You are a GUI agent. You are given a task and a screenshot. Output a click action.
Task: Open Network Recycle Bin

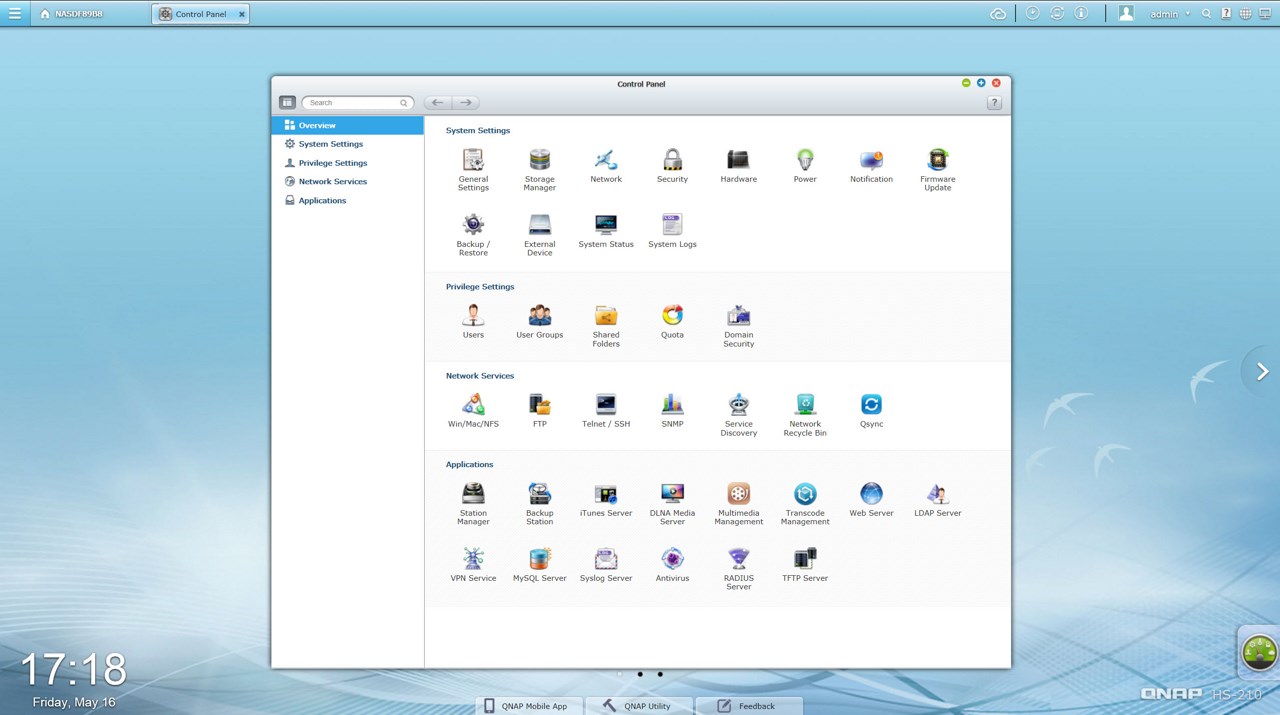(x=805, y=414)
